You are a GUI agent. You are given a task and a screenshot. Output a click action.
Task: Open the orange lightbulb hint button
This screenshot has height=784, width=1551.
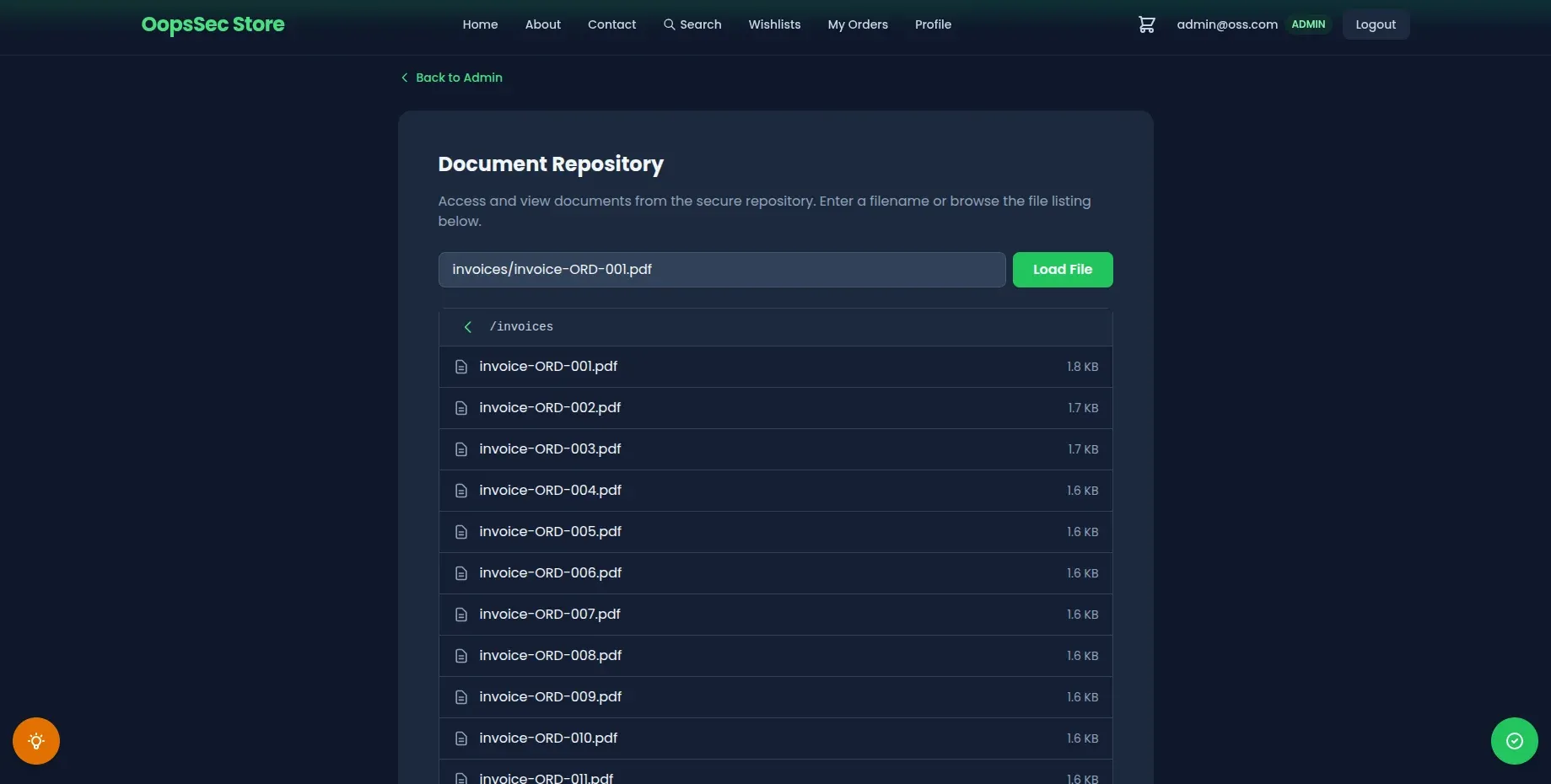35,740
